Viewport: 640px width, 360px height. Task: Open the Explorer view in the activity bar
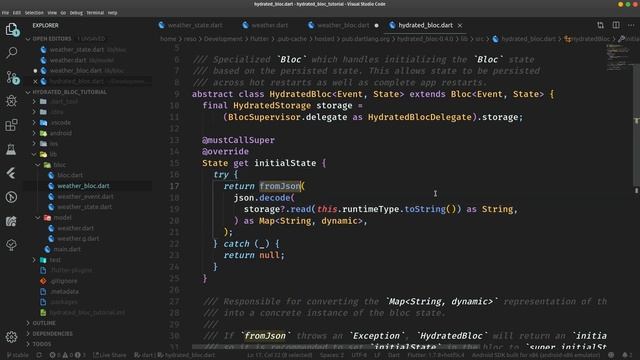(x=11, y=29)
